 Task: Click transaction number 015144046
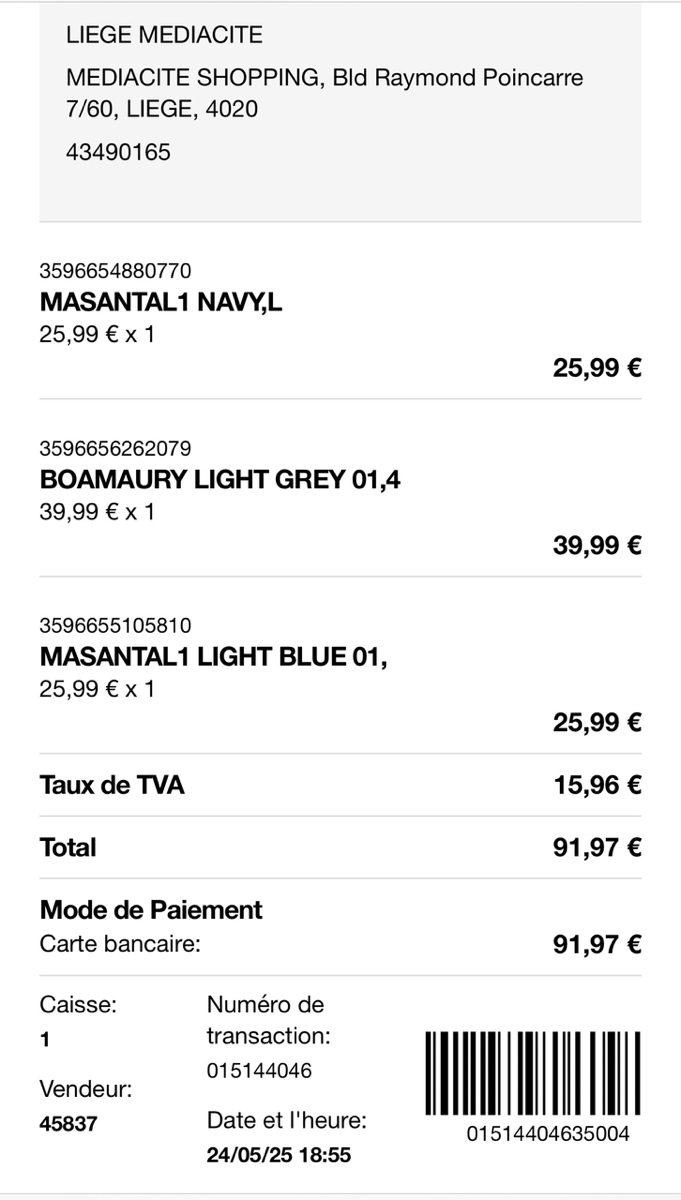click(259, 1071)
